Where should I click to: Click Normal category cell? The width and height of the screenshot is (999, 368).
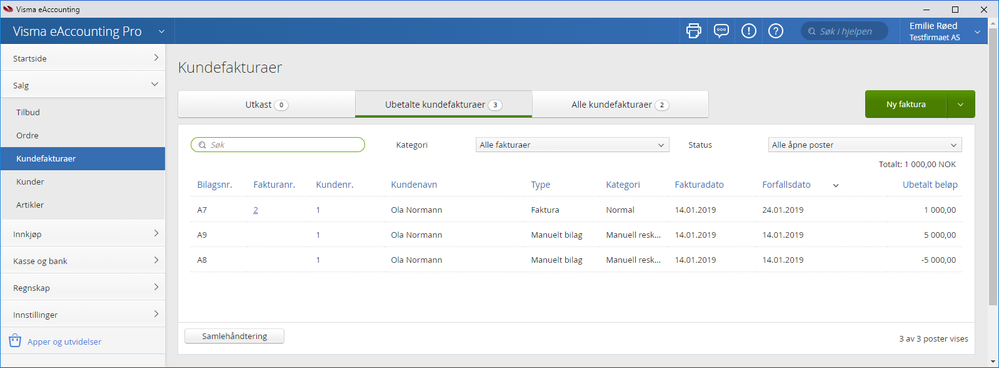coord(619,210)
